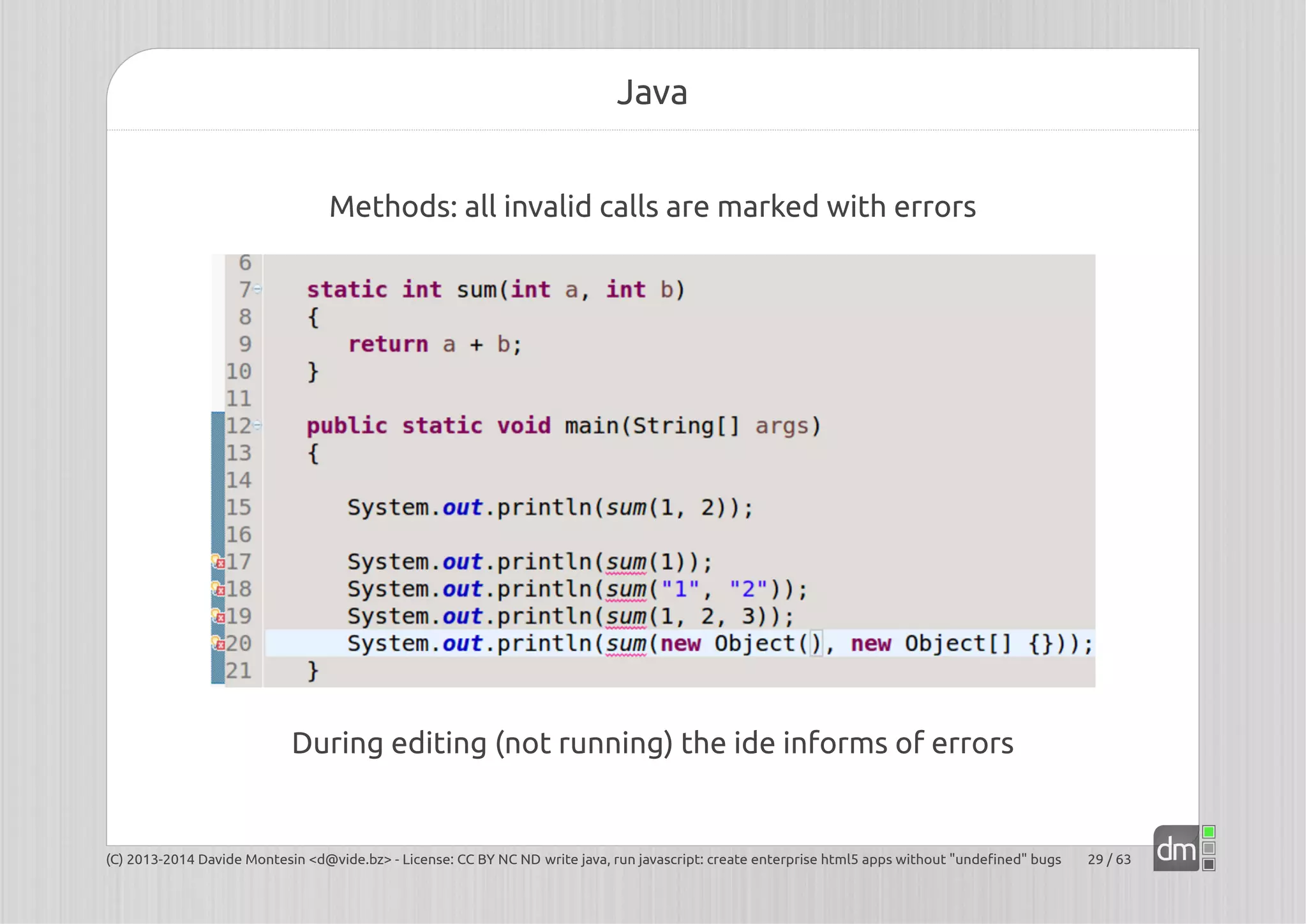The width and height of the screenshot is (1307, 924).
Task: Click line number 21 in the gutter
Action: pos(239,671)
